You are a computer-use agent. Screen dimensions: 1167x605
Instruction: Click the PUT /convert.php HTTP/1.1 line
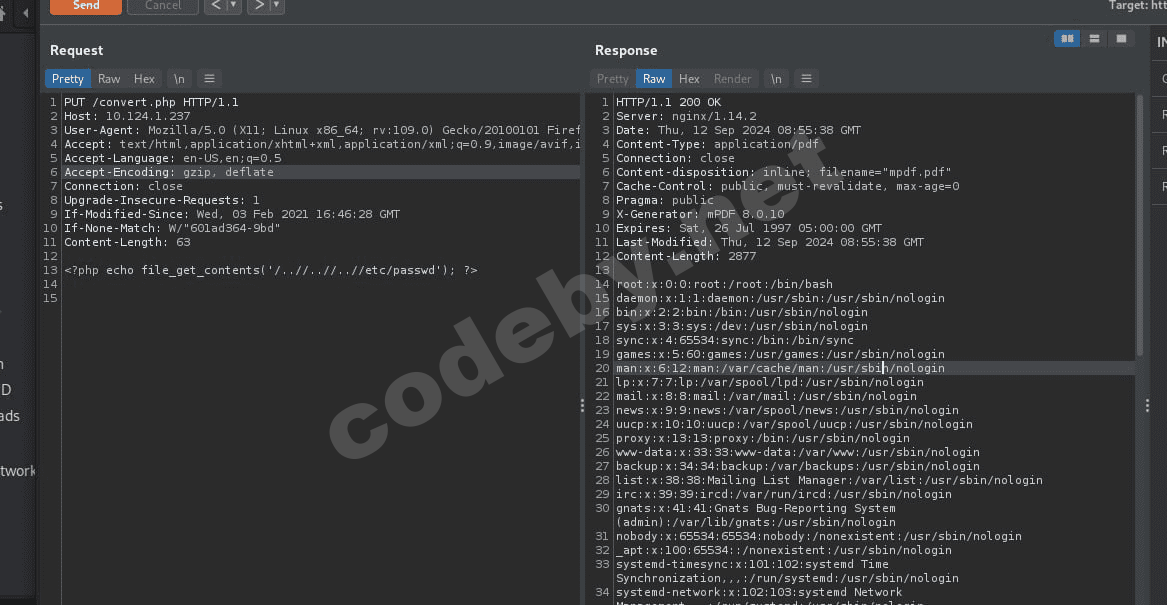pyautogui.click(x=151, y=102)
